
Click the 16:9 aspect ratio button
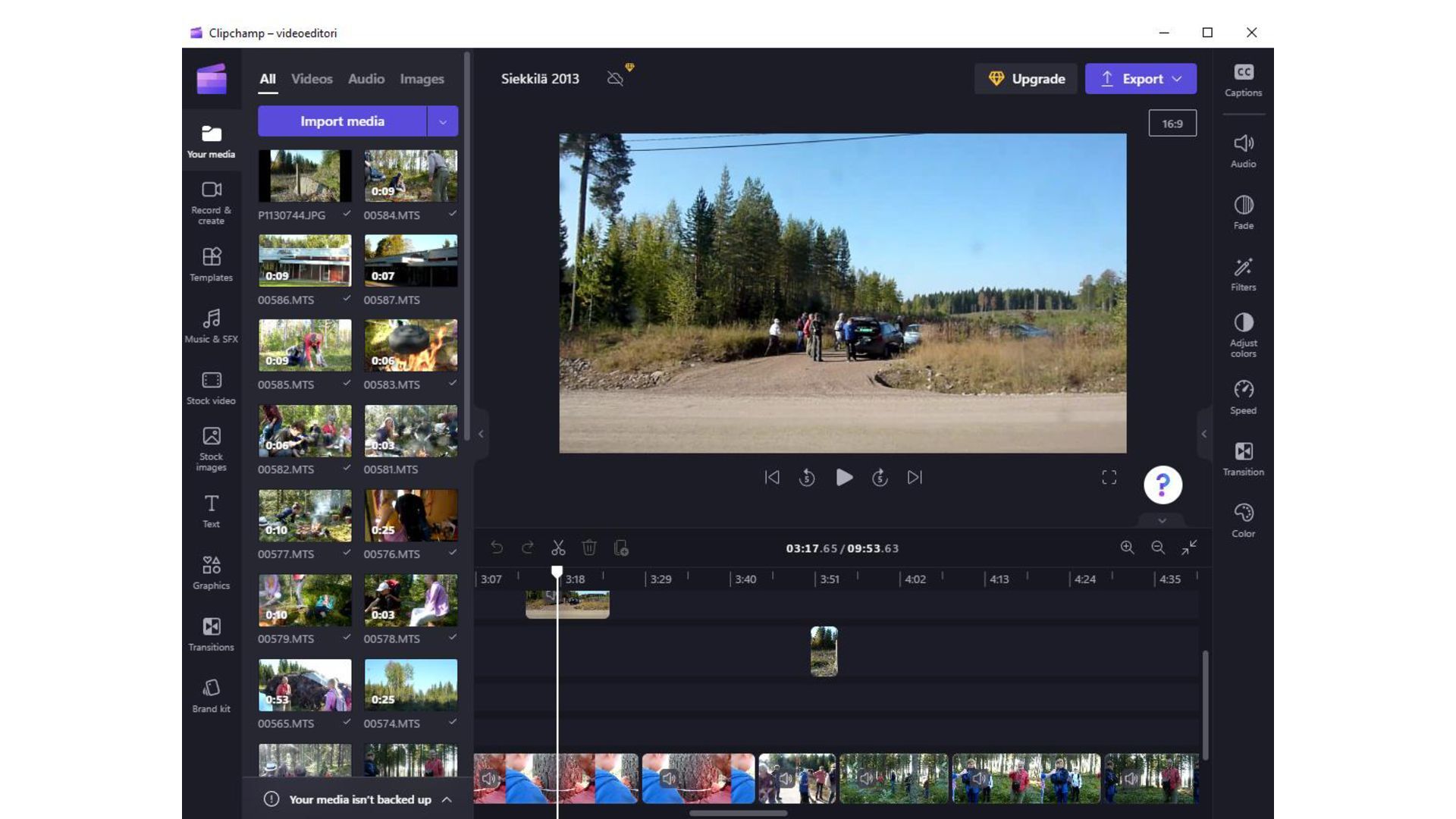(x=1172, y=124)
